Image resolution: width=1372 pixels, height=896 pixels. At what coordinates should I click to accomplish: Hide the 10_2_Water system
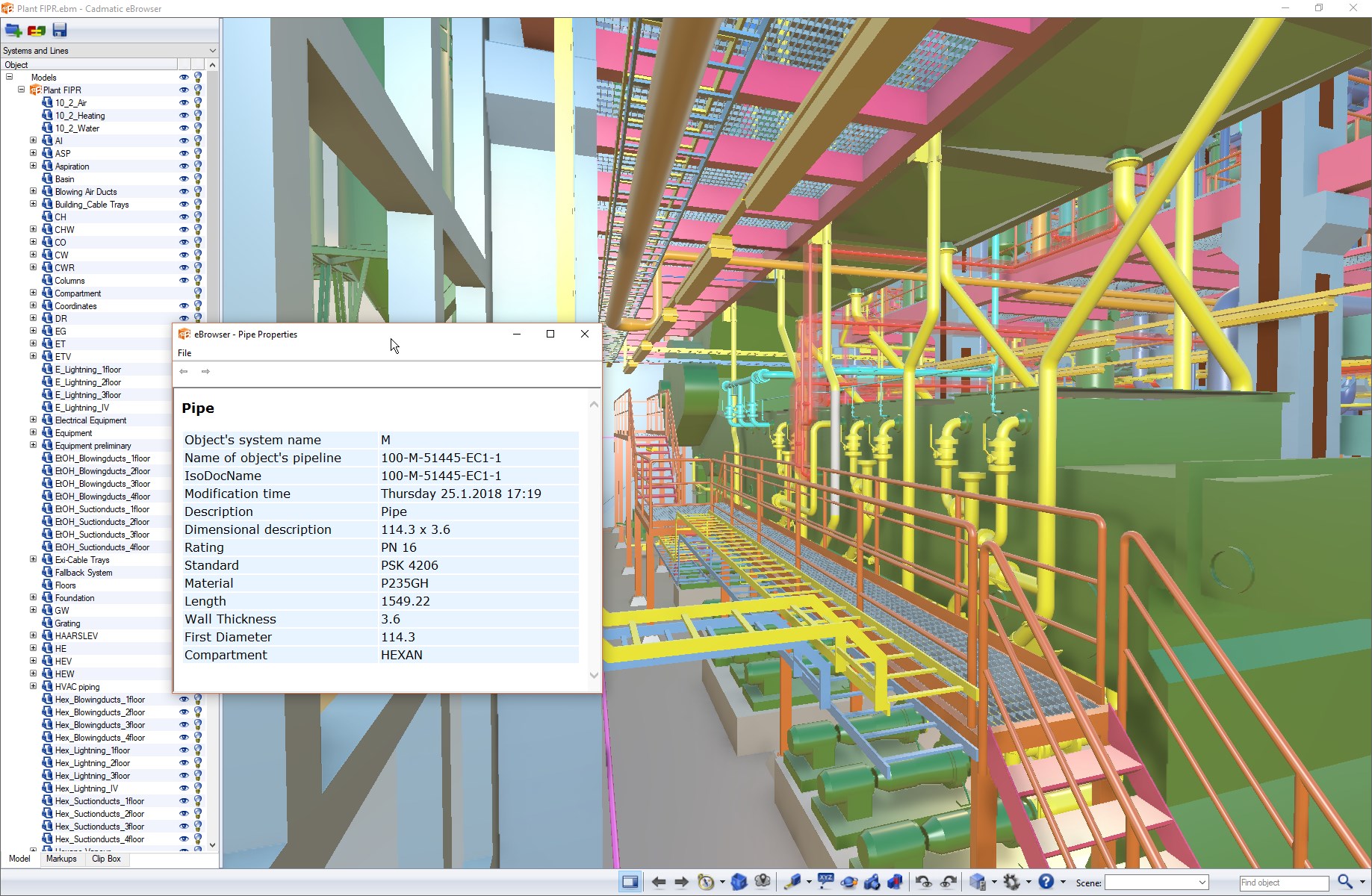pos(184,128)
